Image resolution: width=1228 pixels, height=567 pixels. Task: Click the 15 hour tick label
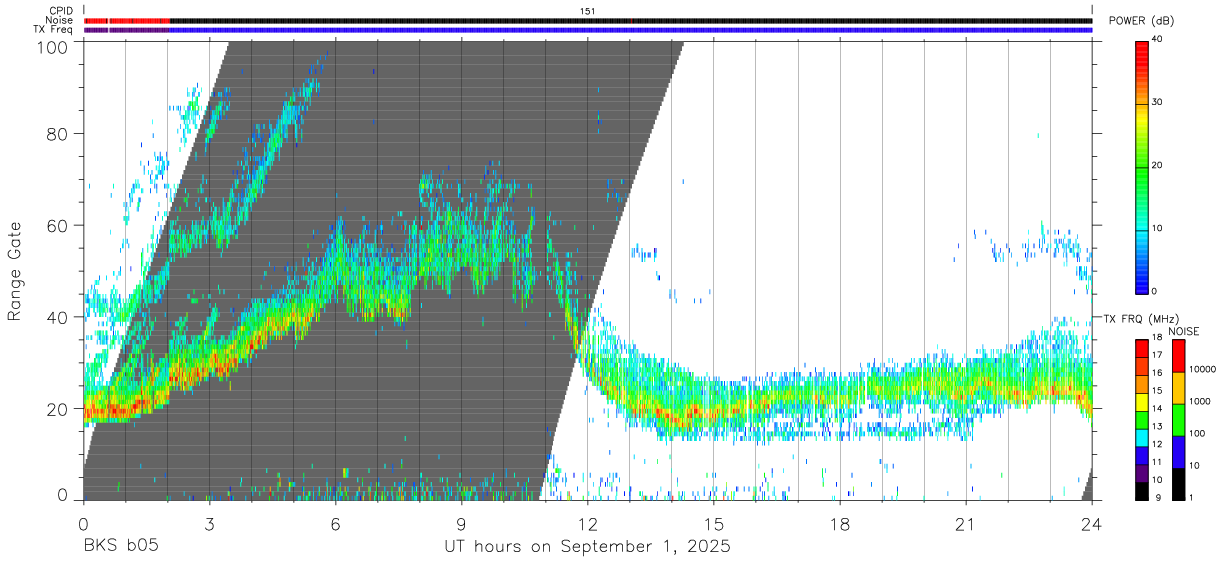(x=713, y=523)
